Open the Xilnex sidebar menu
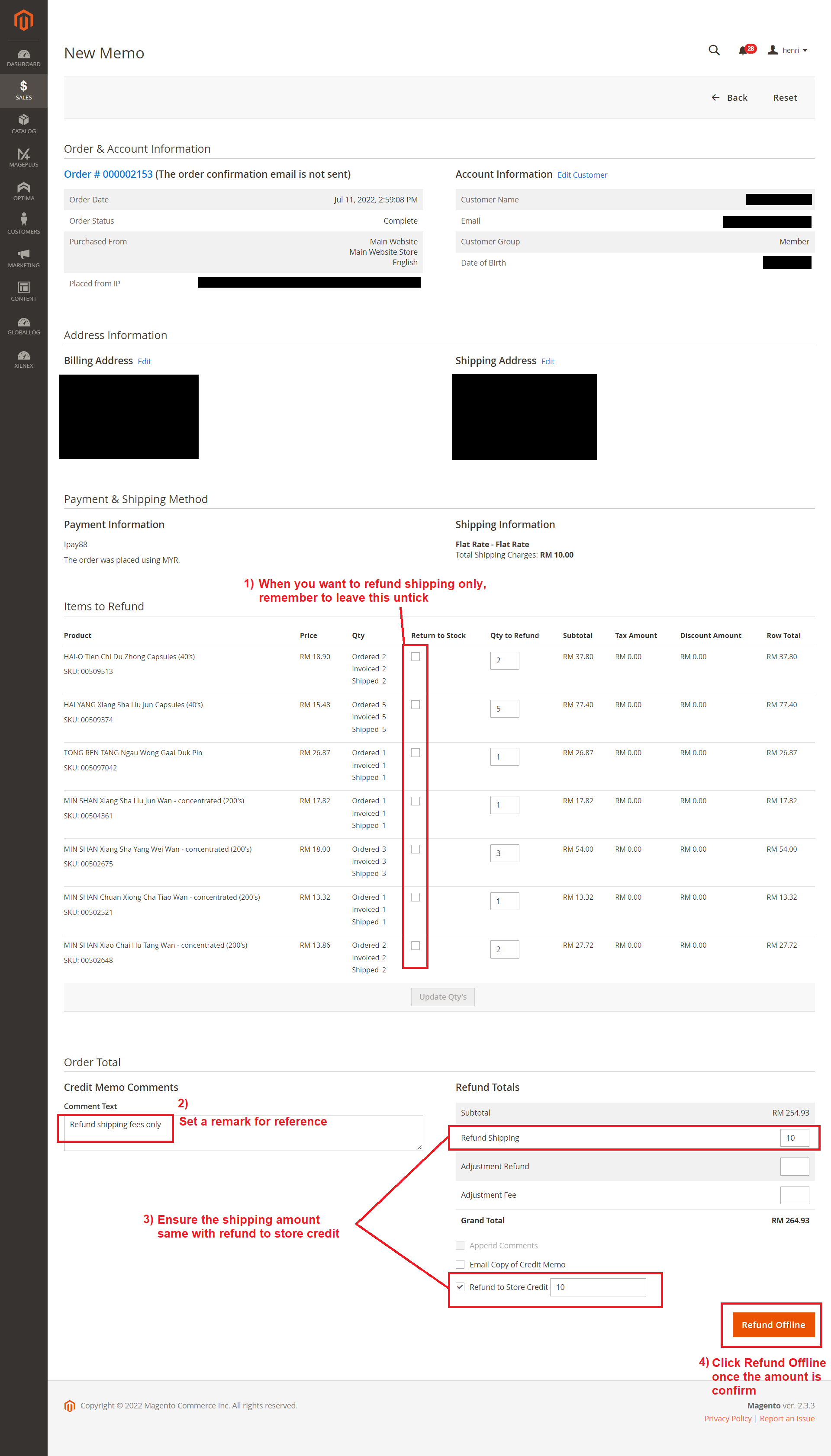 pos(23,358)
